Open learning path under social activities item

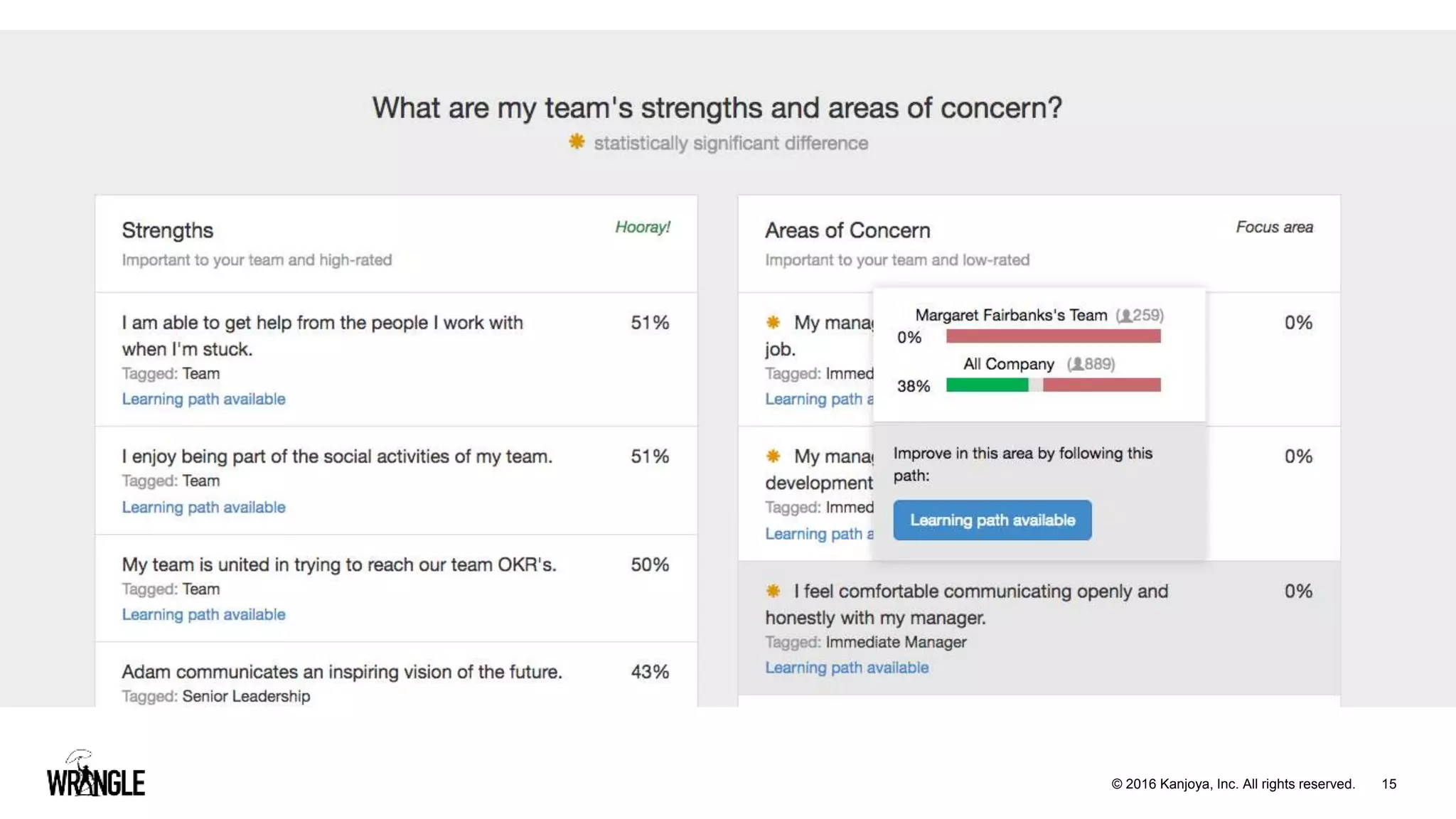coord(203,508)
